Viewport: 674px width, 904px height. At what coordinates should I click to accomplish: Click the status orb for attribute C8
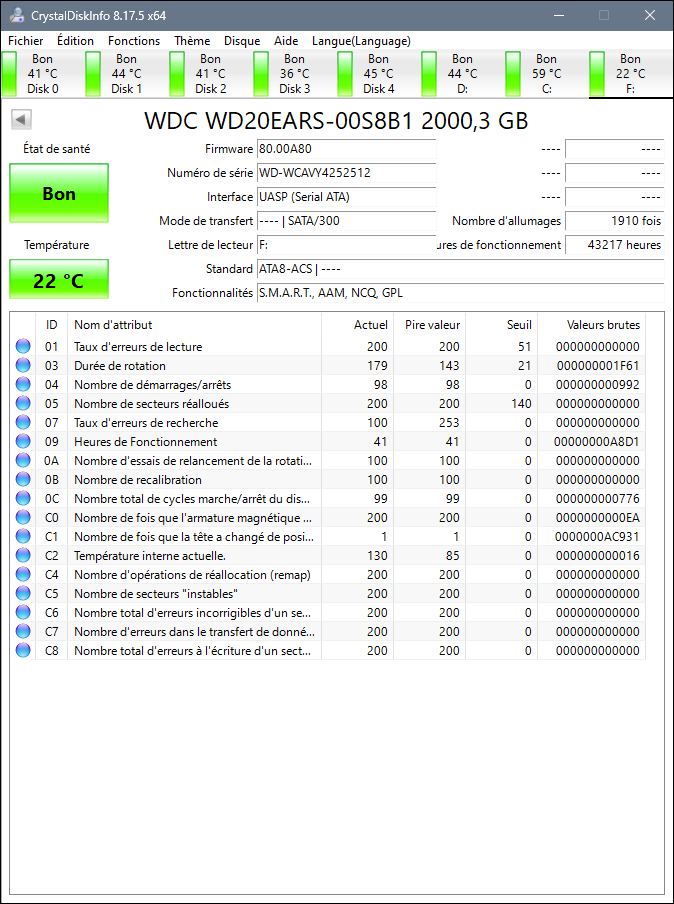point(23,651)
